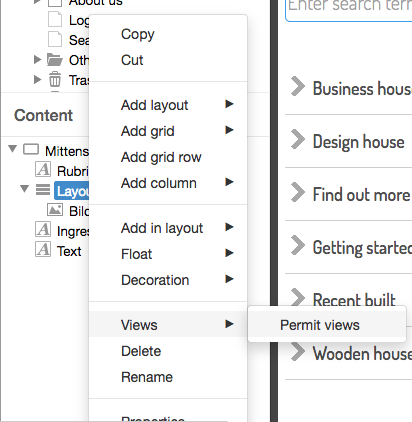412x422 pixels.
Task: Click the open folder icon beside Oth
Action: pyautogui.click(x=55, y=60)
